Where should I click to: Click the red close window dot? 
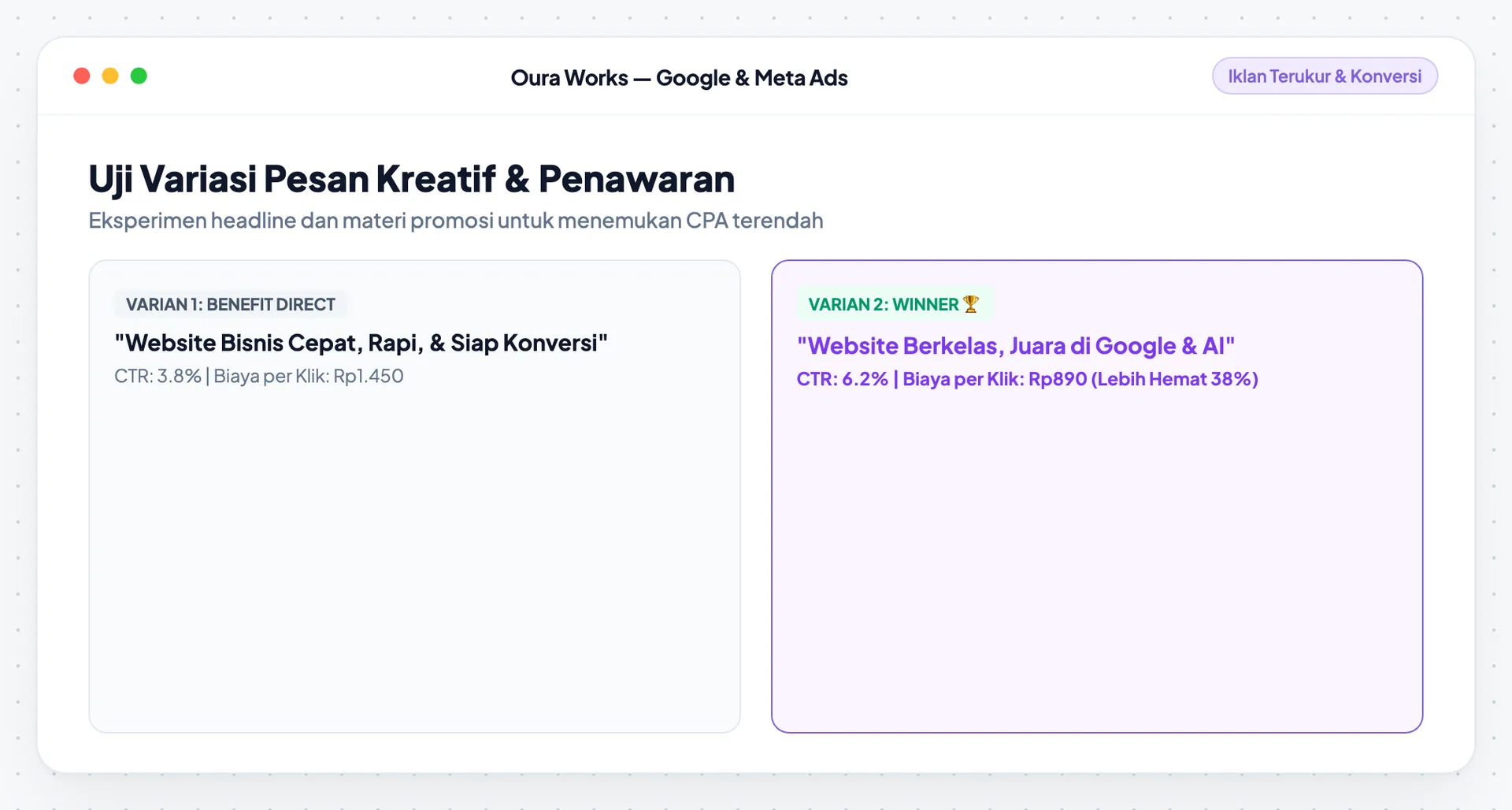coord(82,76)
